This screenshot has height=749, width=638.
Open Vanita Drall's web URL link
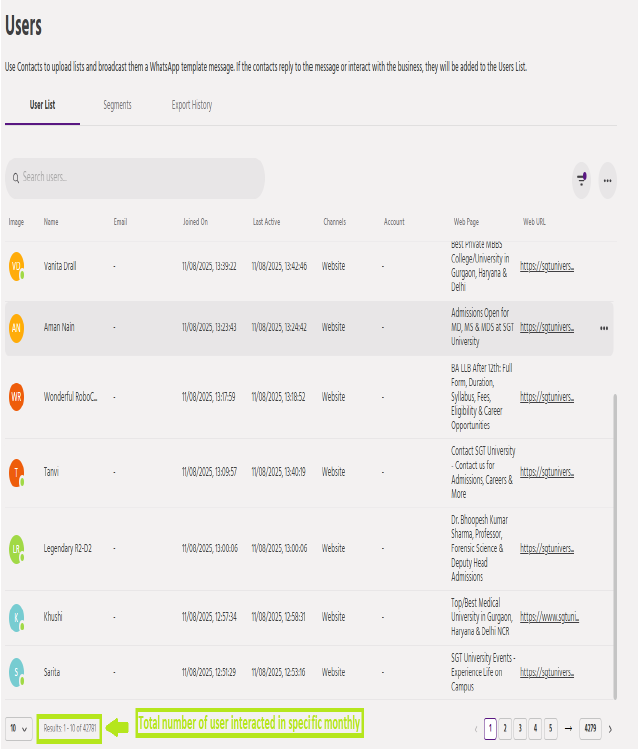(547, 267)
